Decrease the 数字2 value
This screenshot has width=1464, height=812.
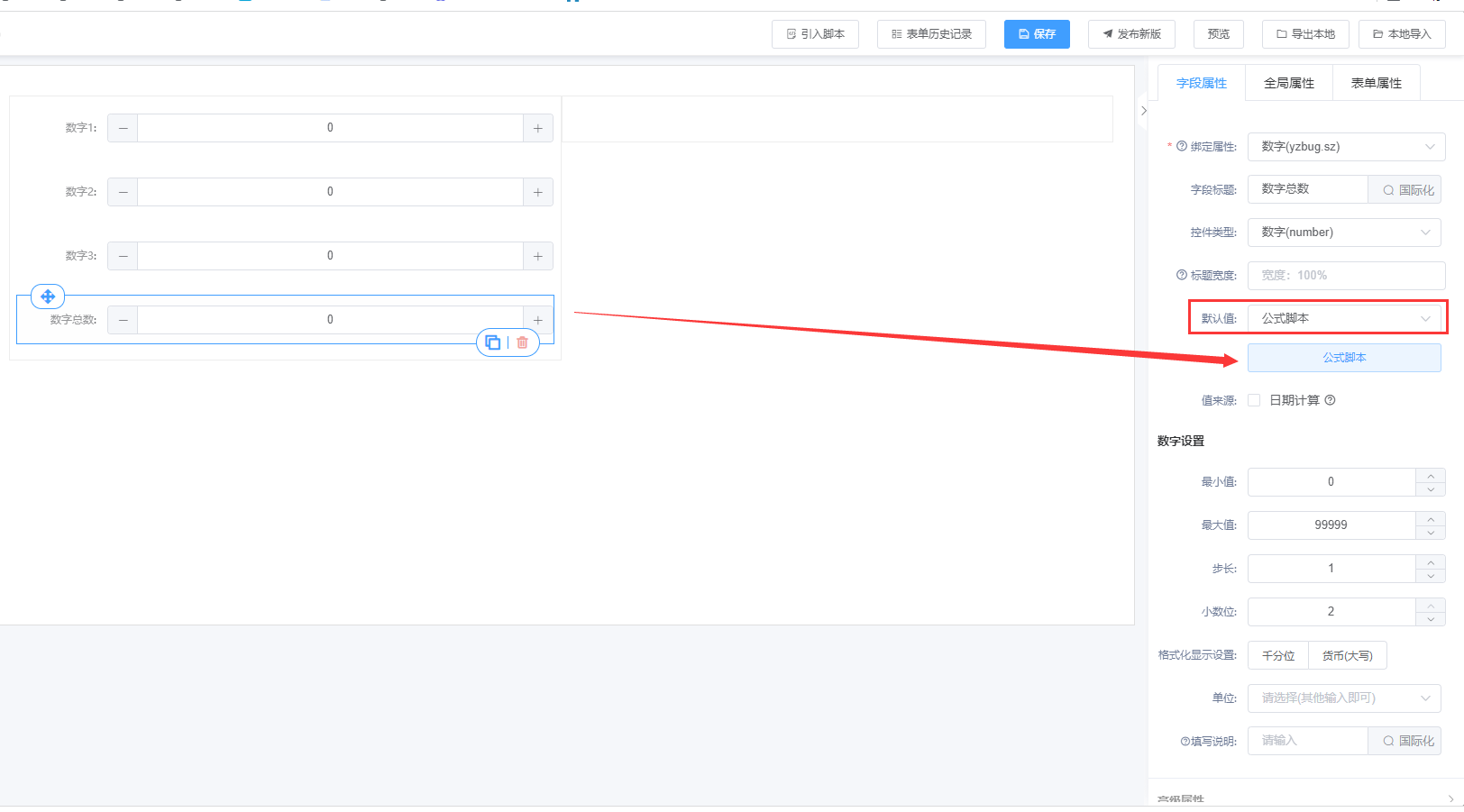pyautogui.click(x=123, y=192)
